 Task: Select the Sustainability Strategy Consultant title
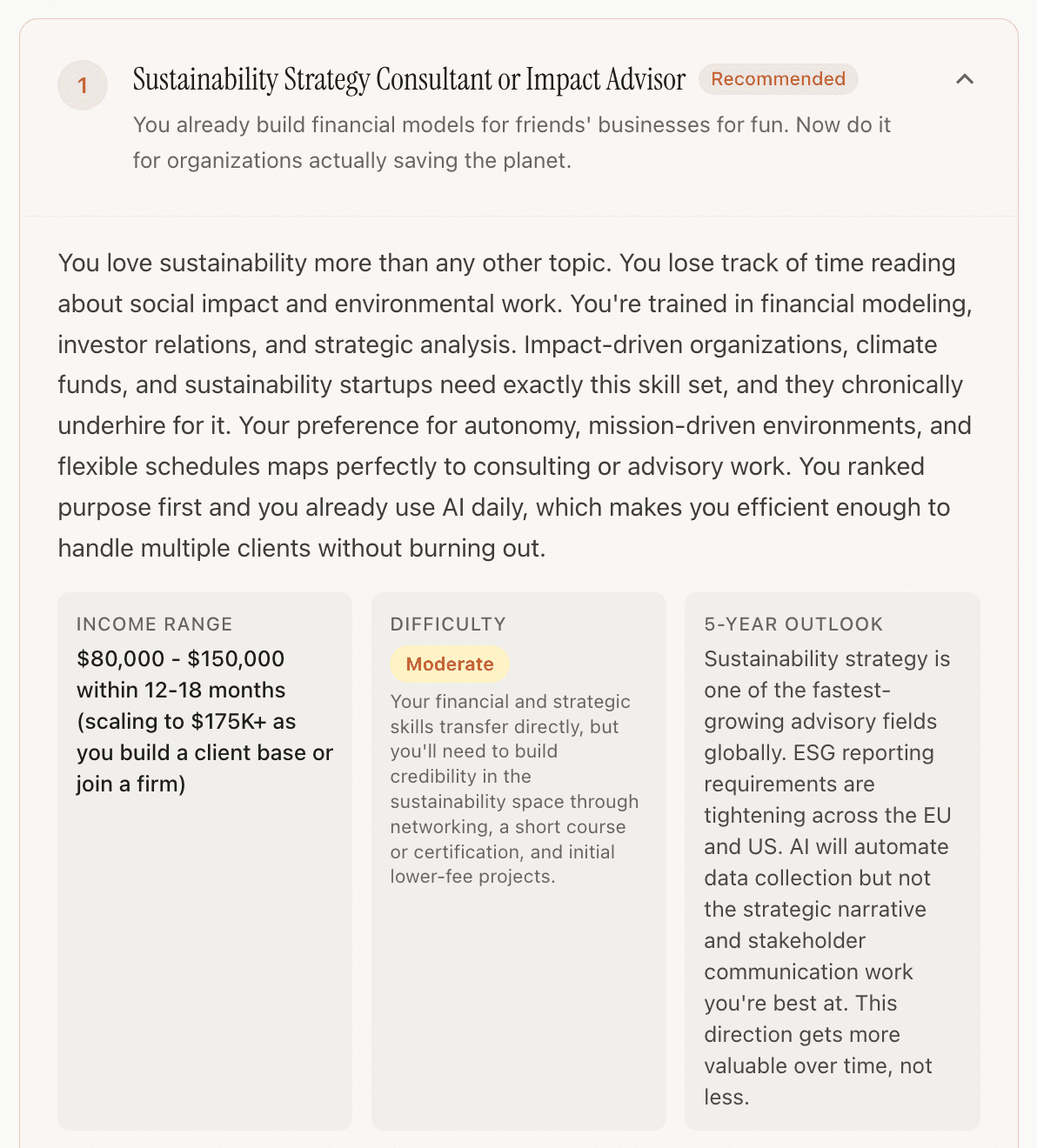pos(409,79)
